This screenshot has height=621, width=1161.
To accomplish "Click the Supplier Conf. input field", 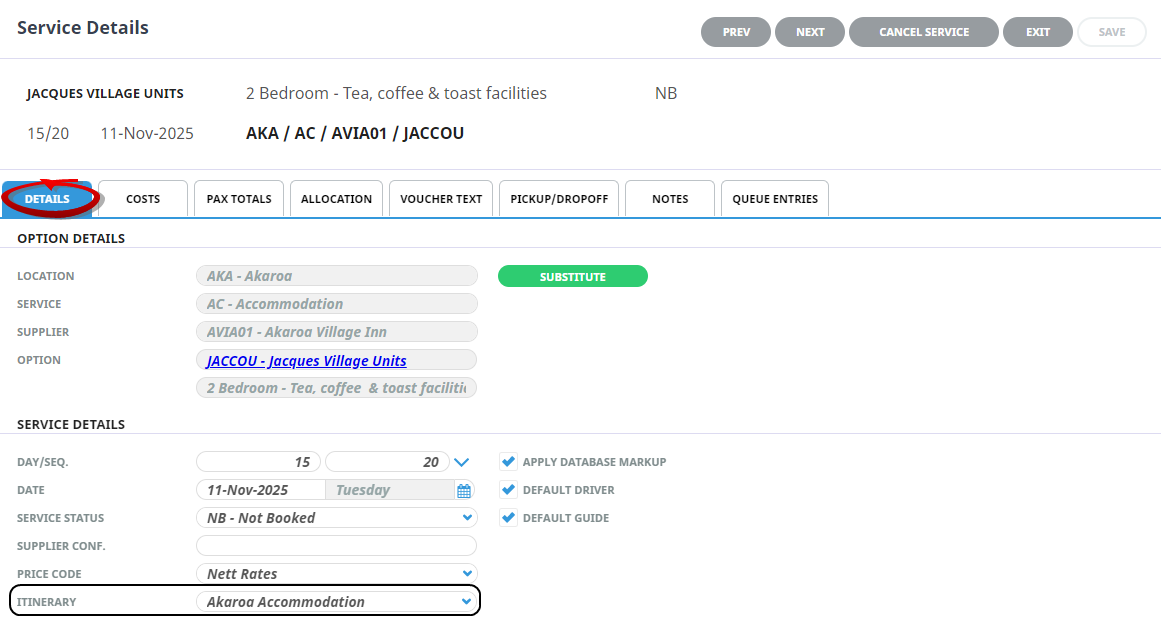I will (x=336, y=546).
